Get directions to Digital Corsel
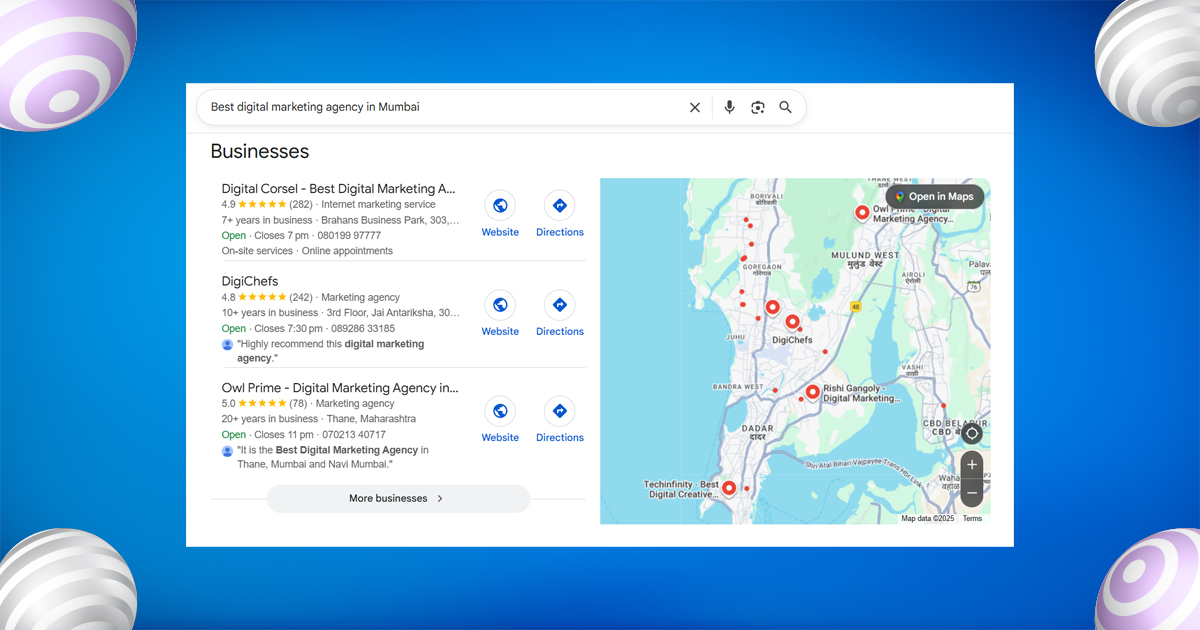This screenshot has width=1200, height=630. [x=559, y=205]
